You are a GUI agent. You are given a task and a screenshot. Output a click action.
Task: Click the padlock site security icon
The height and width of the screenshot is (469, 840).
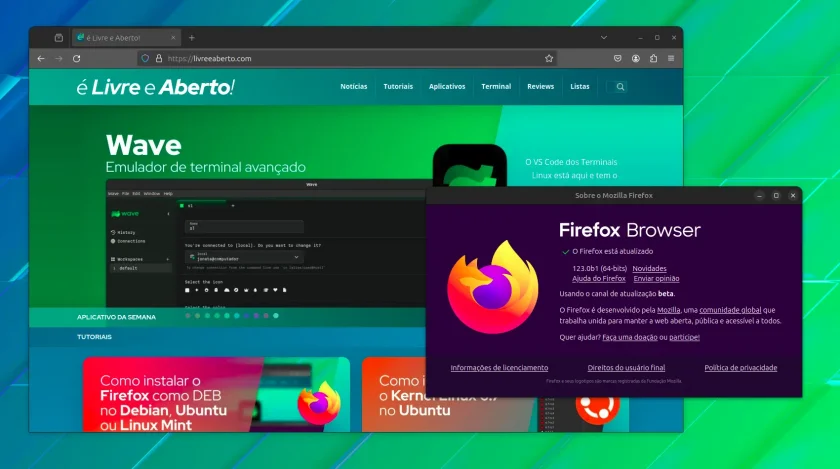[159, 58]
